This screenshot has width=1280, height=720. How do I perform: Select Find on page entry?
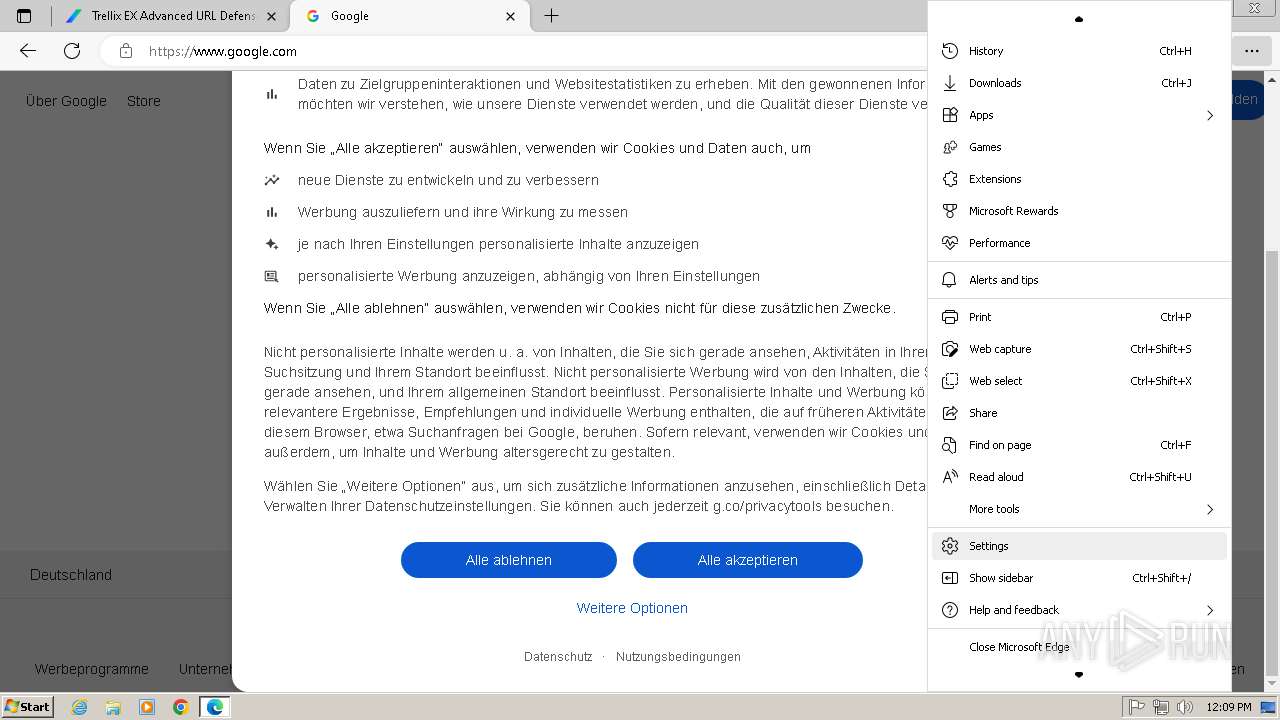coord(1079,445)
